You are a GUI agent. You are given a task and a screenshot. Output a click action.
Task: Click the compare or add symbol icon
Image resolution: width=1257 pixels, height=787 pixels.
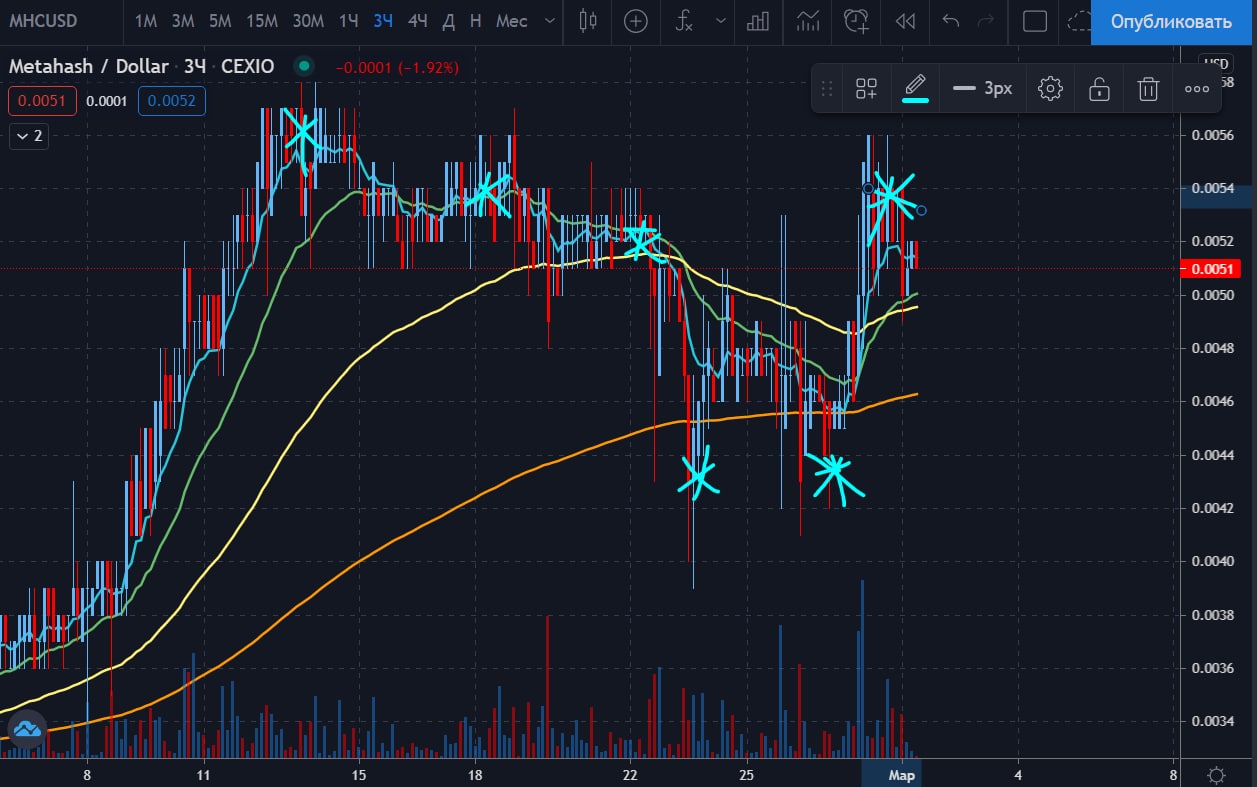click(x=635, y=21)
